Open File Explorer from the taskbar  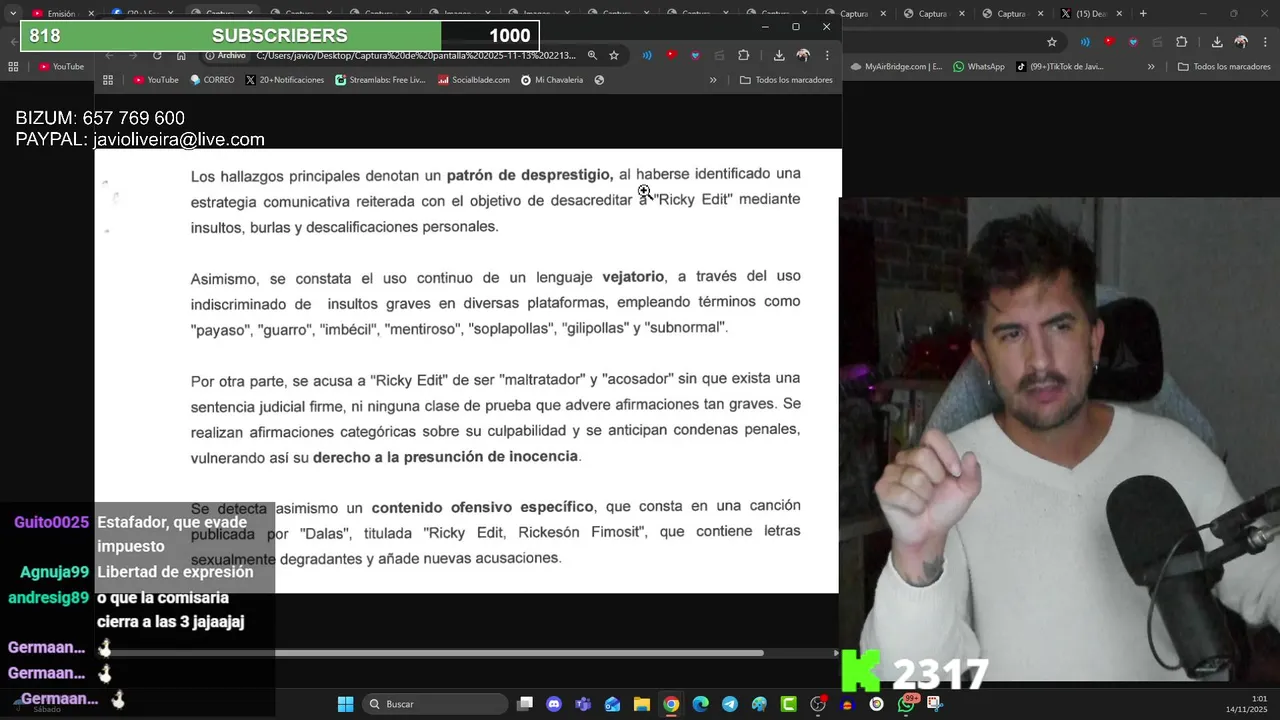642,704
